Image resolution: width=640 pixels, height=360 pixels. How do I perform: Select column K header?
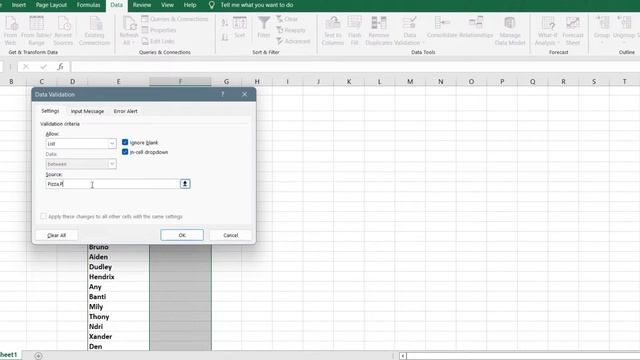pos(349,82)
